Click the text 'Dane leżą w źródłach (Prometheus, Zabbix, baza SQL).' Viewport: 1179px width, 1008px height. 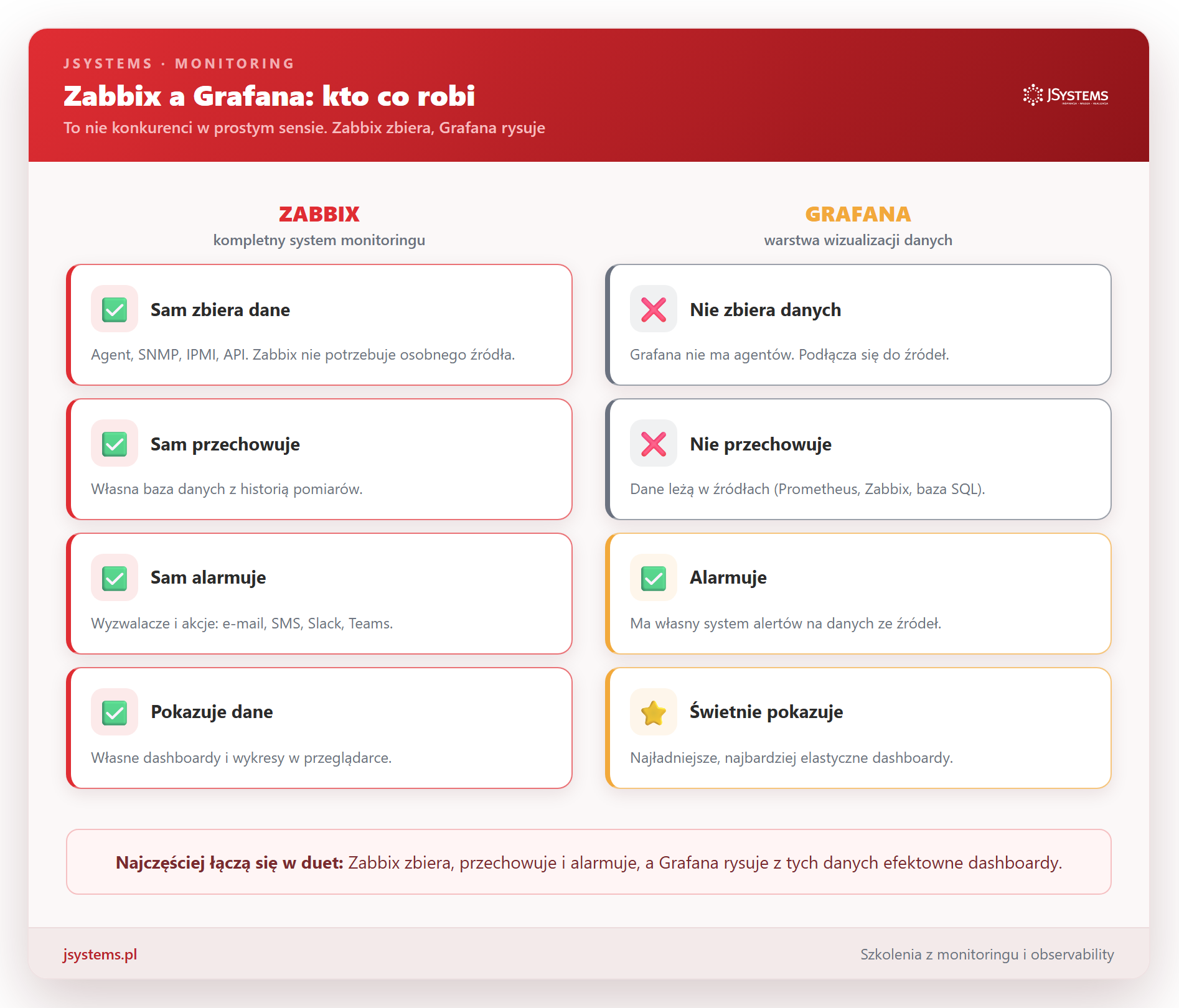[x=808, y=489]
